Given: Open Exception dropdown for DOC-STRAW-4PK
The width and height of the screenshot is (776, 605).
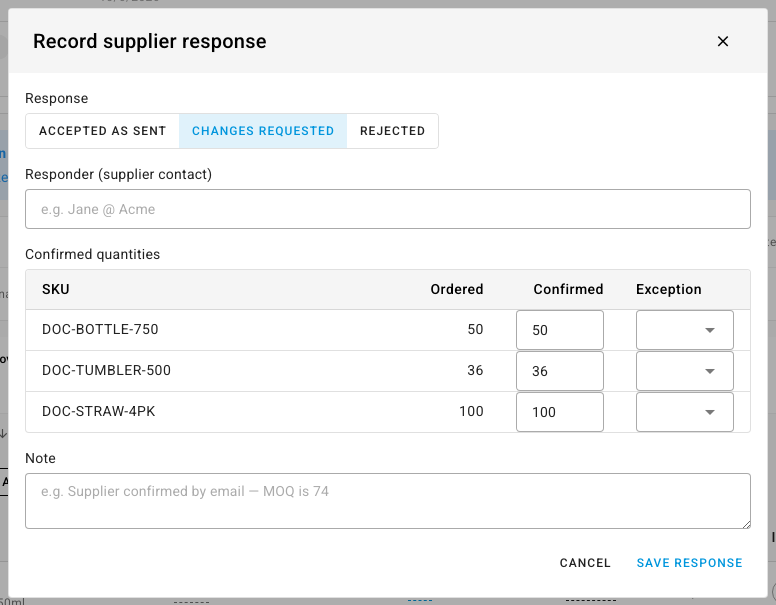Looking at the screenshot, I should (684, 412).
